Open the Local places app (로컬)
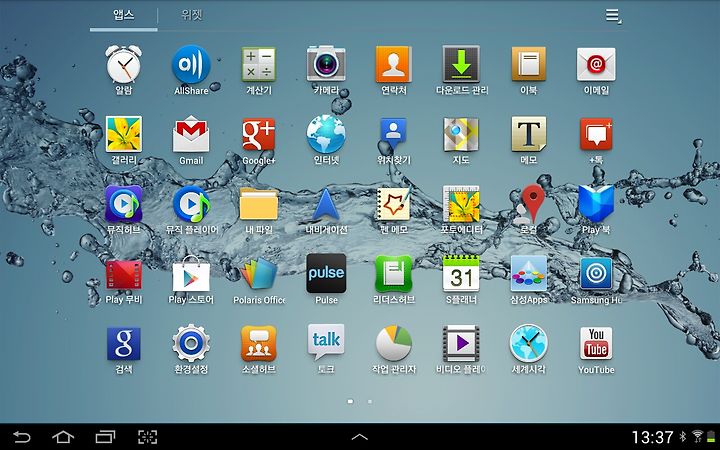Screen dimensions: 720x450 click(x=530, y=204)
